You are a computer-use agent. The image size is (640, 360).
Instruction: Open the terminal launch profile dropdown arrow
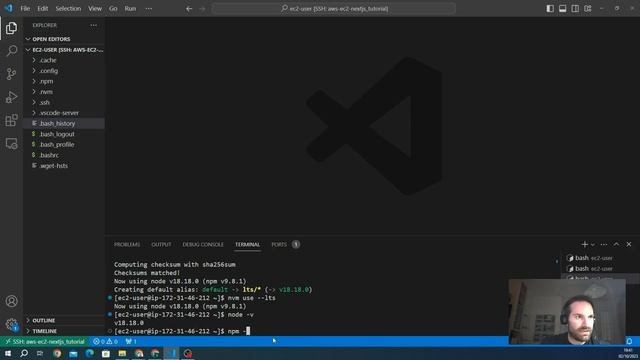pyautogui.click(x=593, y=244)
